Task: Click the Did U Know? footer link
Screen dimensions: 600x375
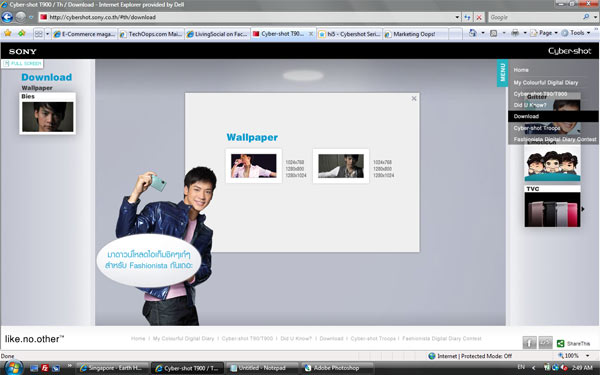Action: 296,339
